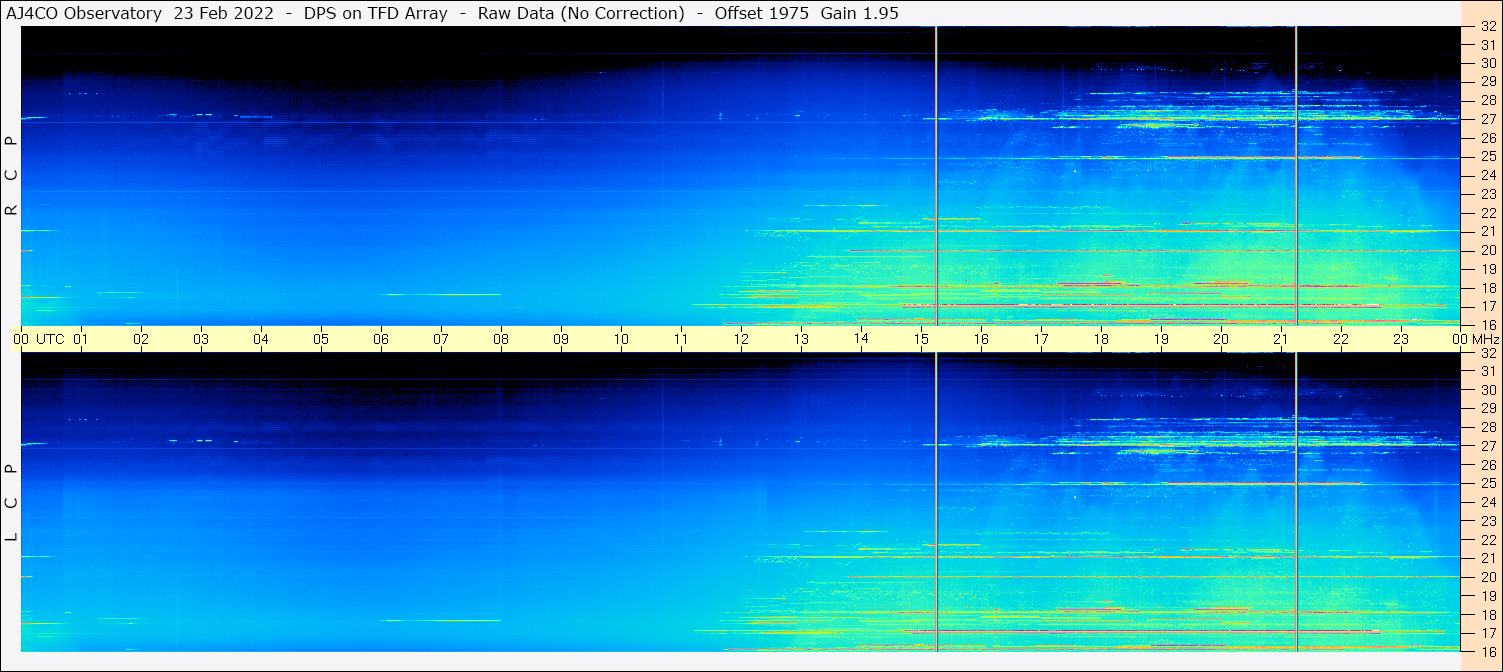Screen dimensions: 1503x672
Task: Select the 09 hour tick on time axis
Action: pos(561,339)
